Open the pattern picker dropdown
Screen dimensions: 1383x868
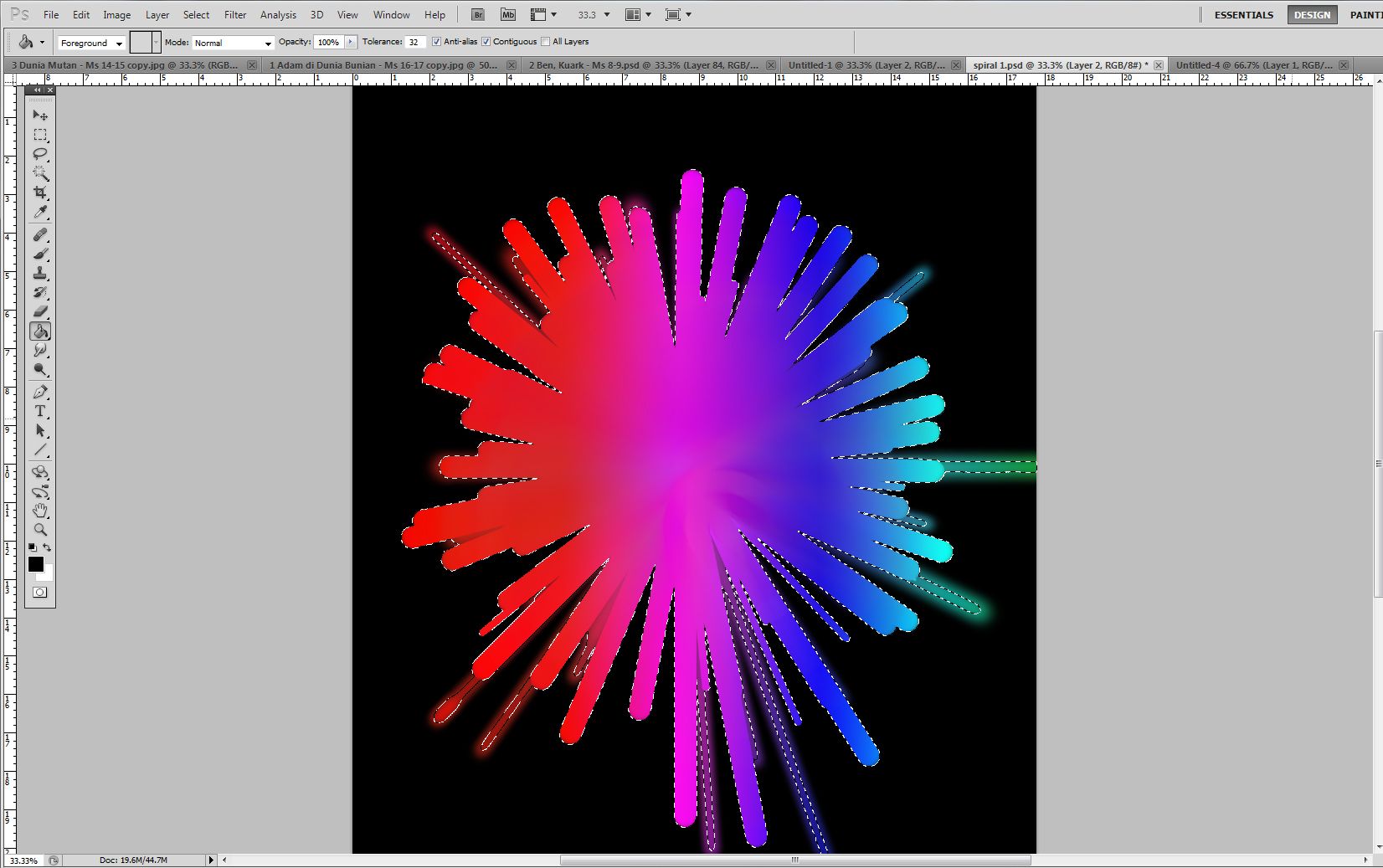pyautogui.click(x=156, y=42)
